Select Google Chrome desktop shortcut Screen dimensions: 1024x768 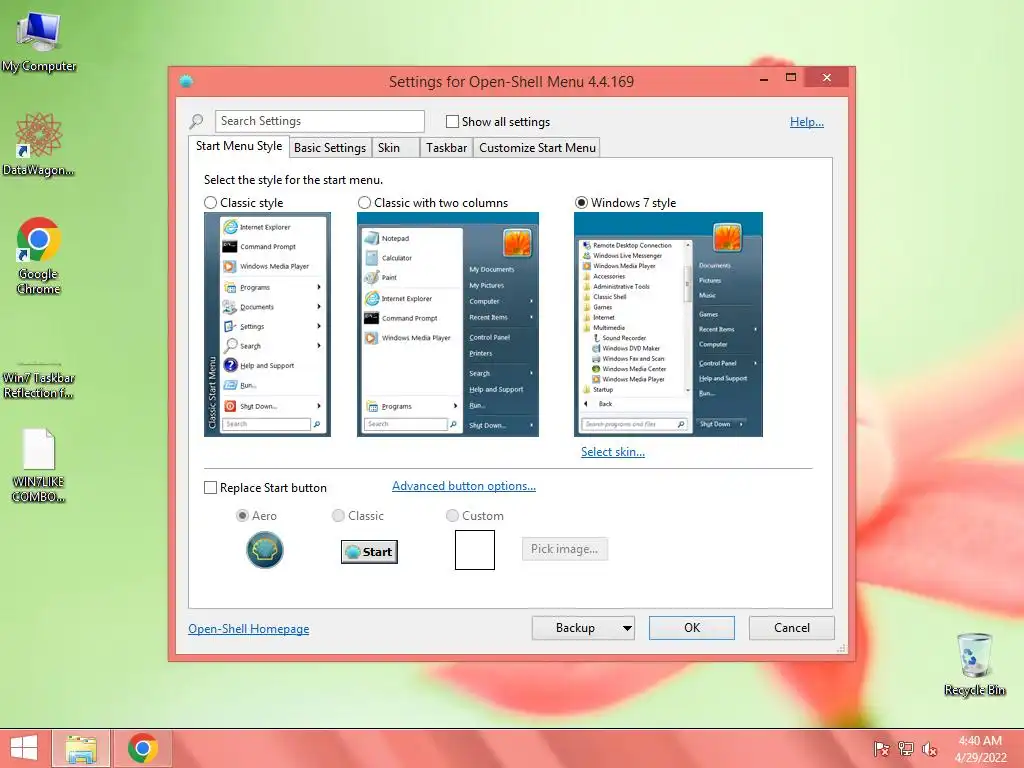pos(39,256)
